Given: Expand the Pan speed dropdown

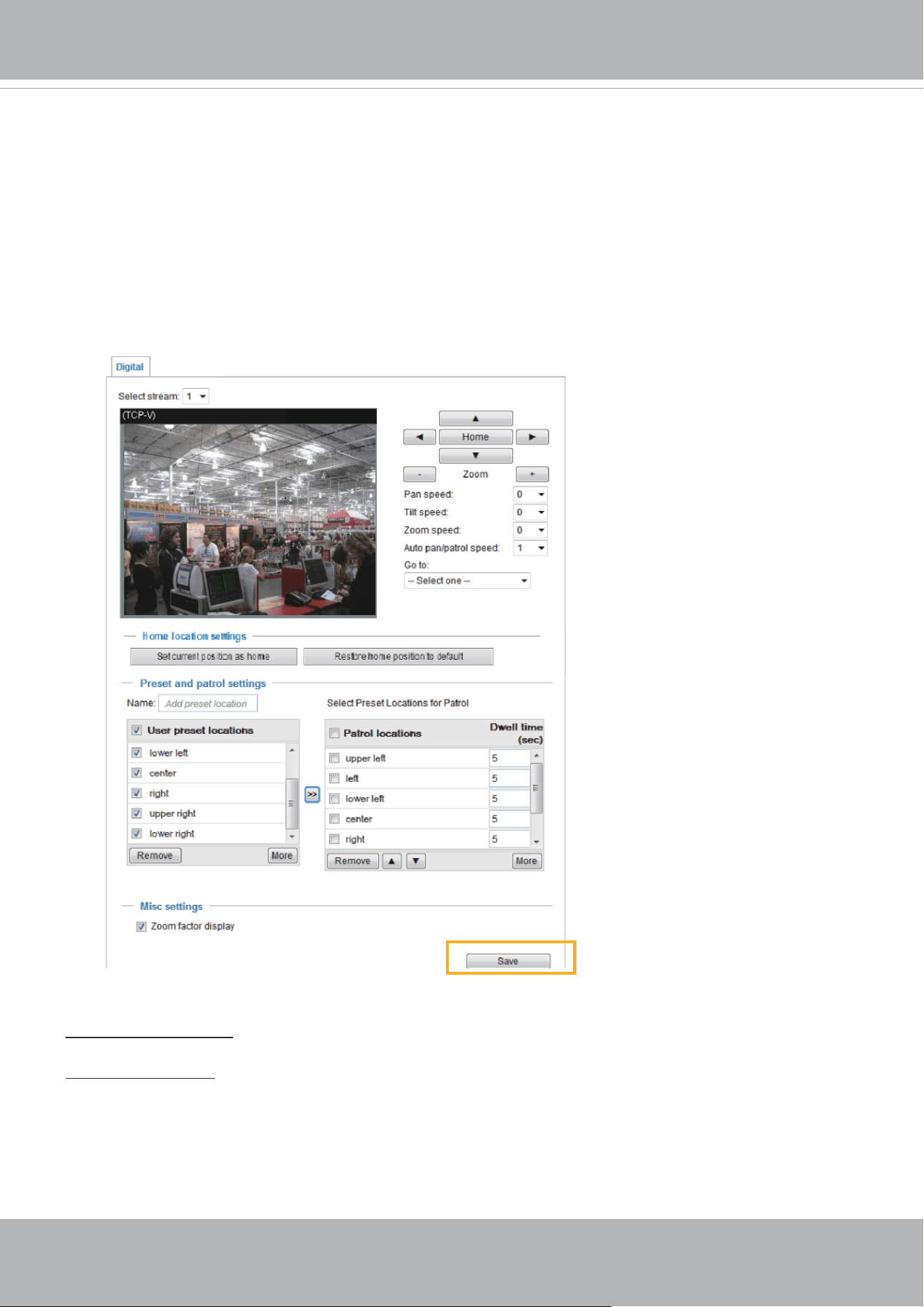Looking at the screenshot, I should point(530,494).
